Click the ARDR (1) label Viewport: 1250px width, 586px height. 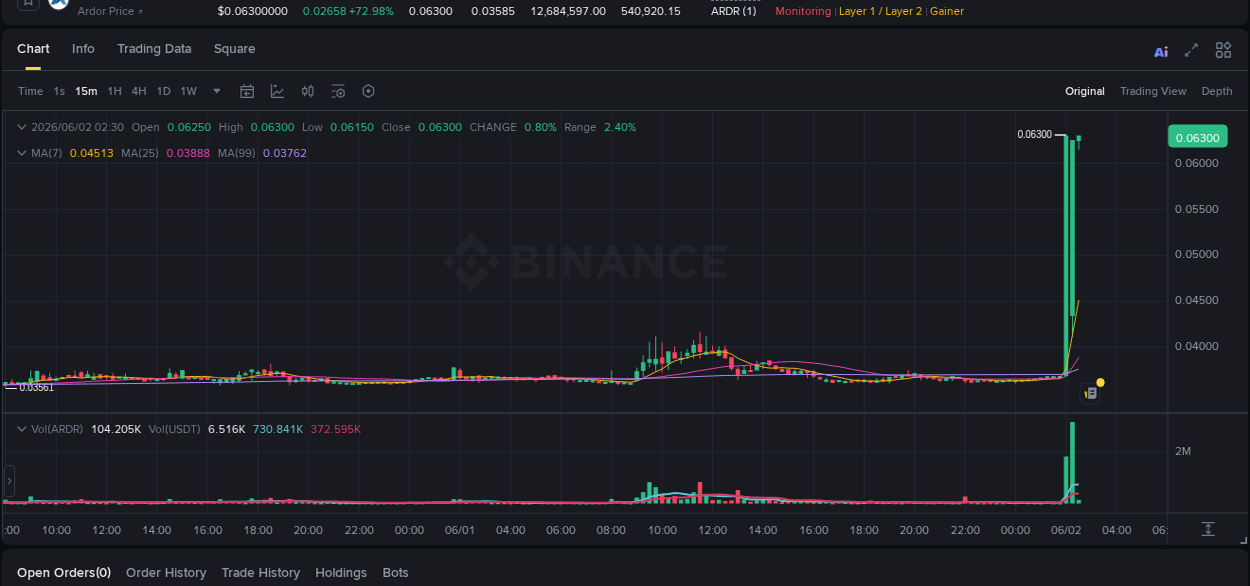pos(733,11)
